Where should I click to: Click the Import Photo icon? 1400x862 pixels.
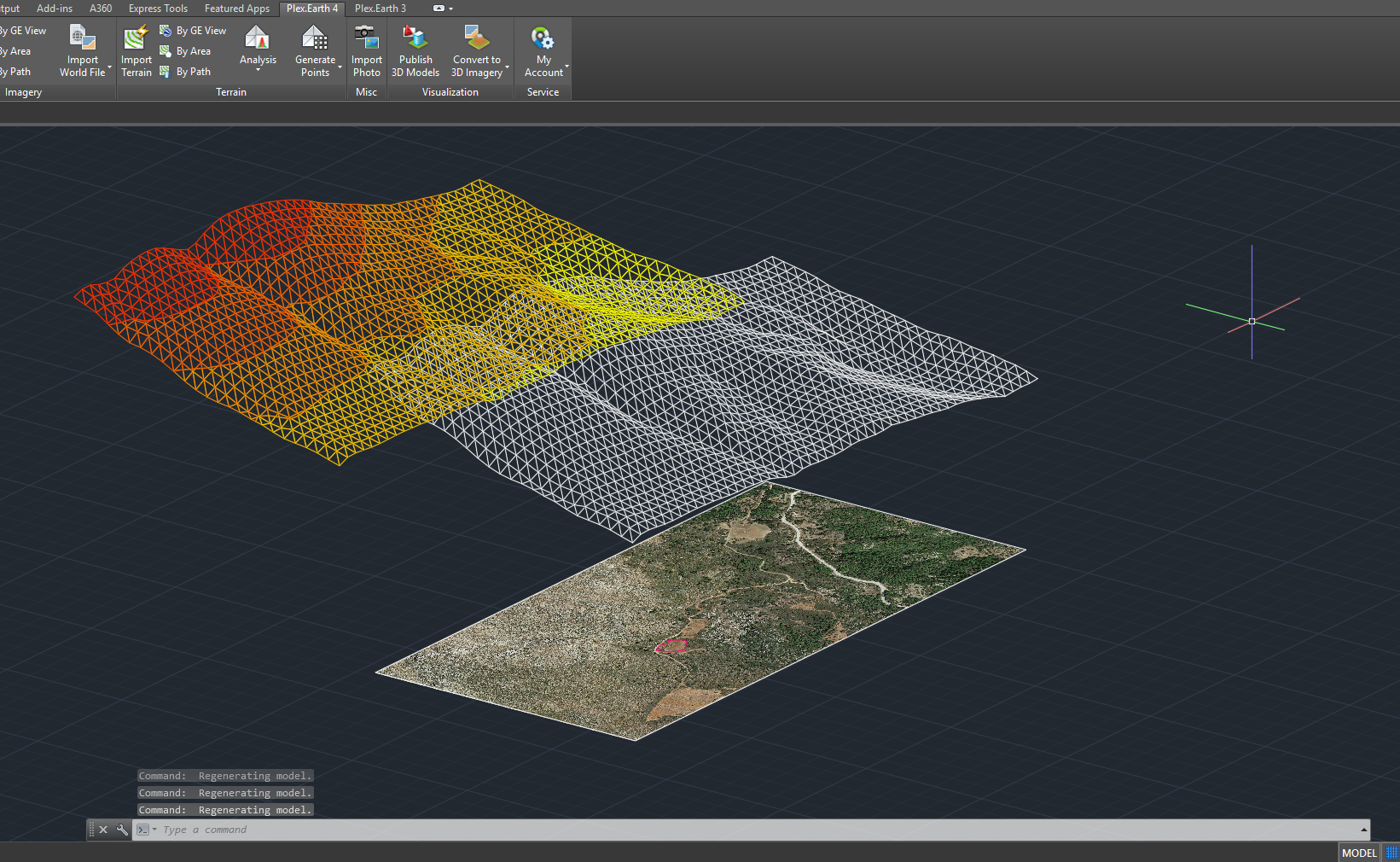[x=367, y=38]
